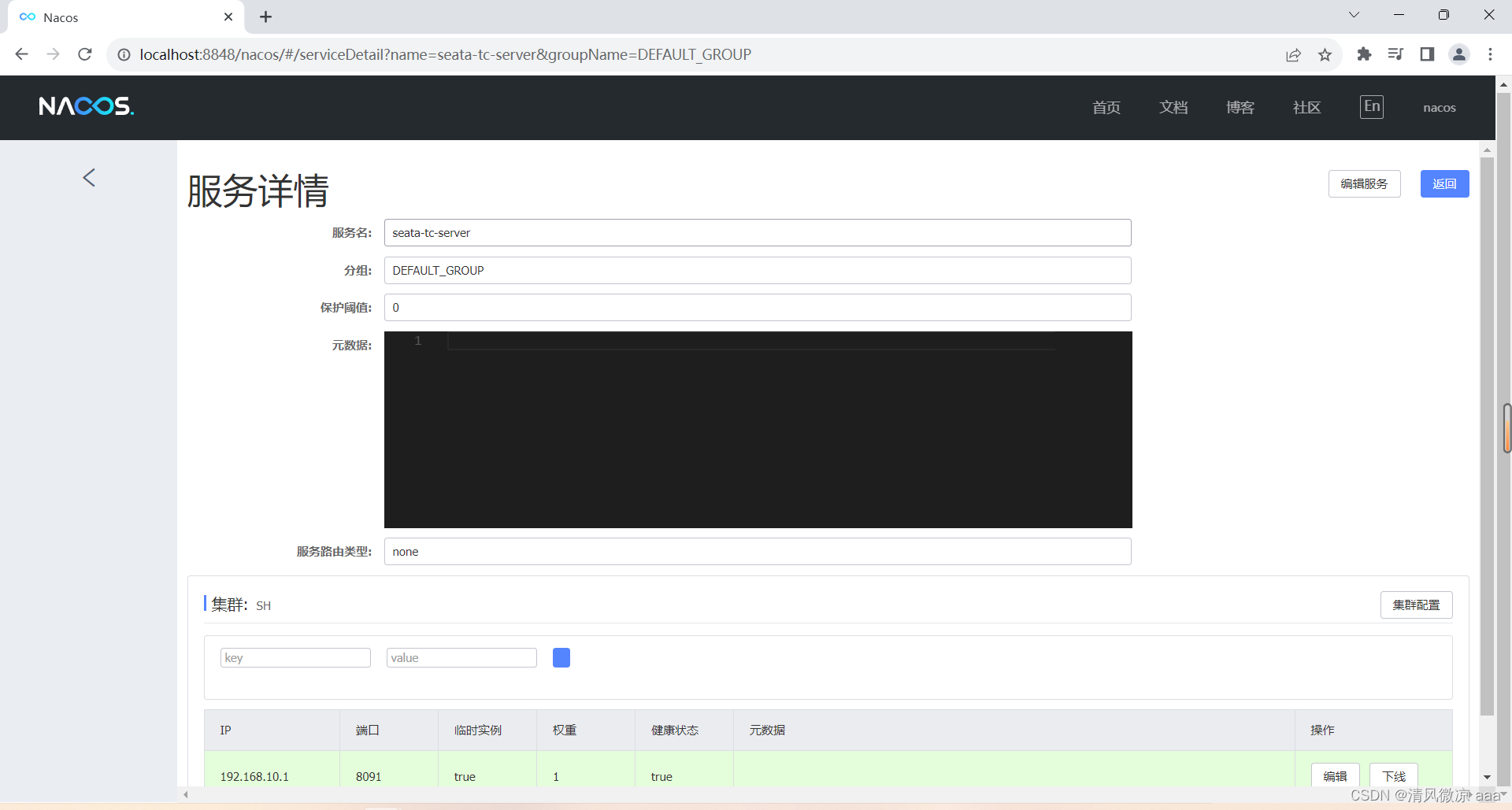Click the key filter input
This screenshot has width=1512, height=810.
tap(295, 657)
